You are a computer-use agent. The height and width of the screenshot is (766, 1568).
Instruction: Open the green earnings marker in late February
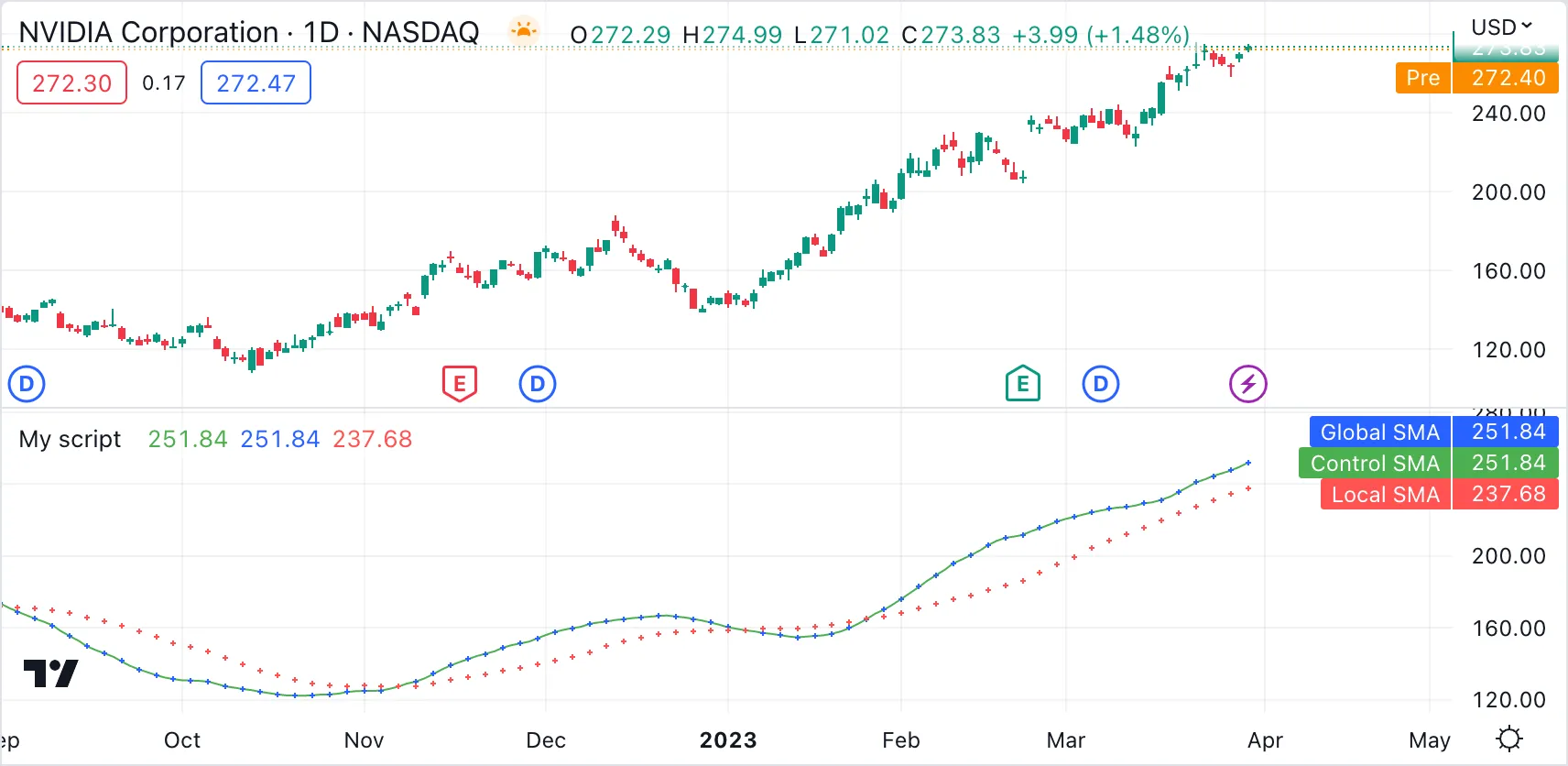(x=1022, y=383)
